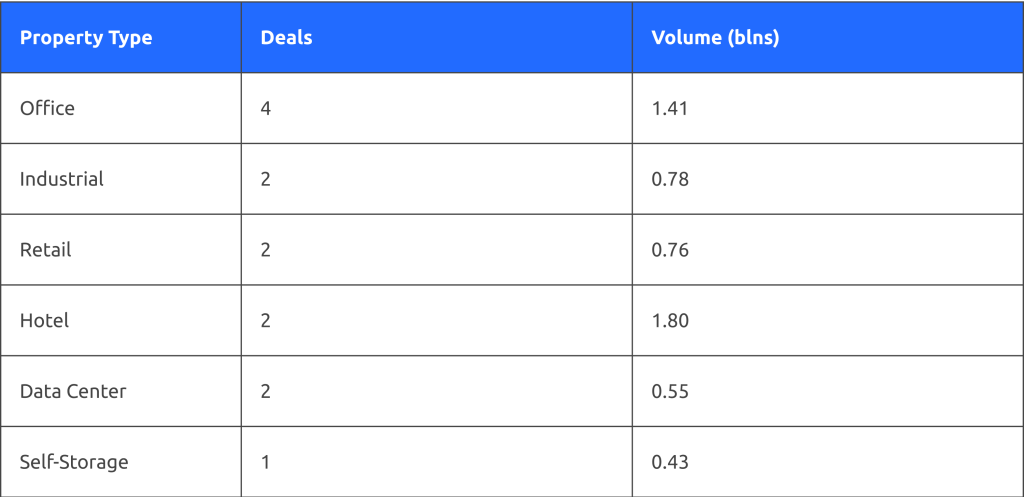Click the Industrial volume value 0.78
1024x497 pixels.
(x=670, y=179)
